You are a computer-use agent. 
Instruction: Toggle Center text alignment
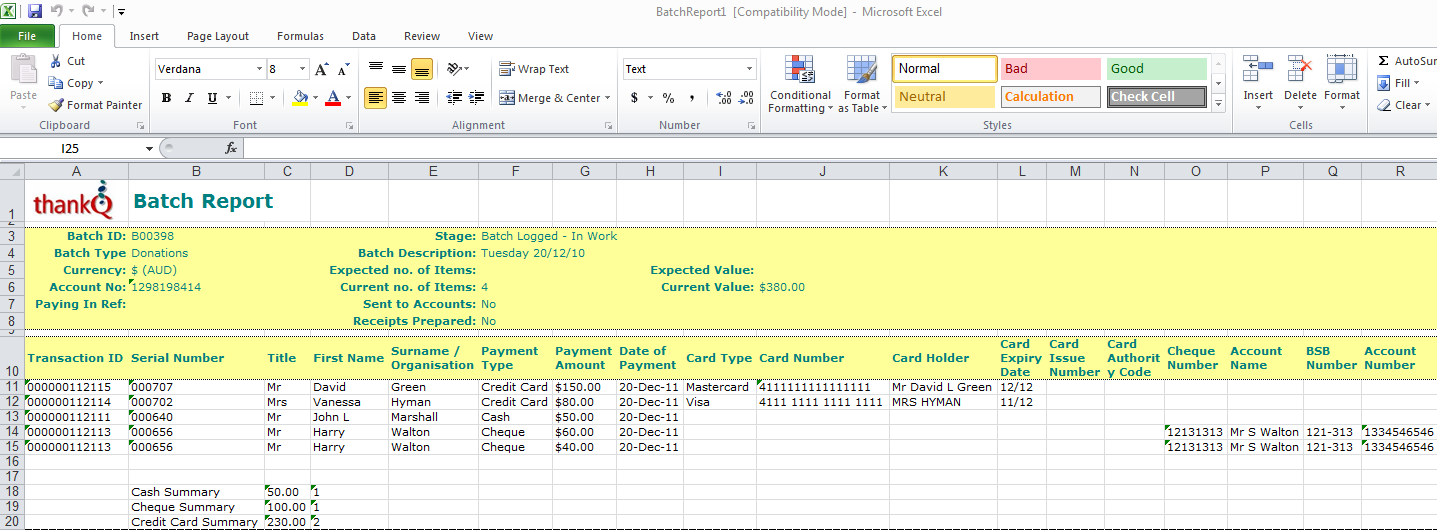point(399,98)
